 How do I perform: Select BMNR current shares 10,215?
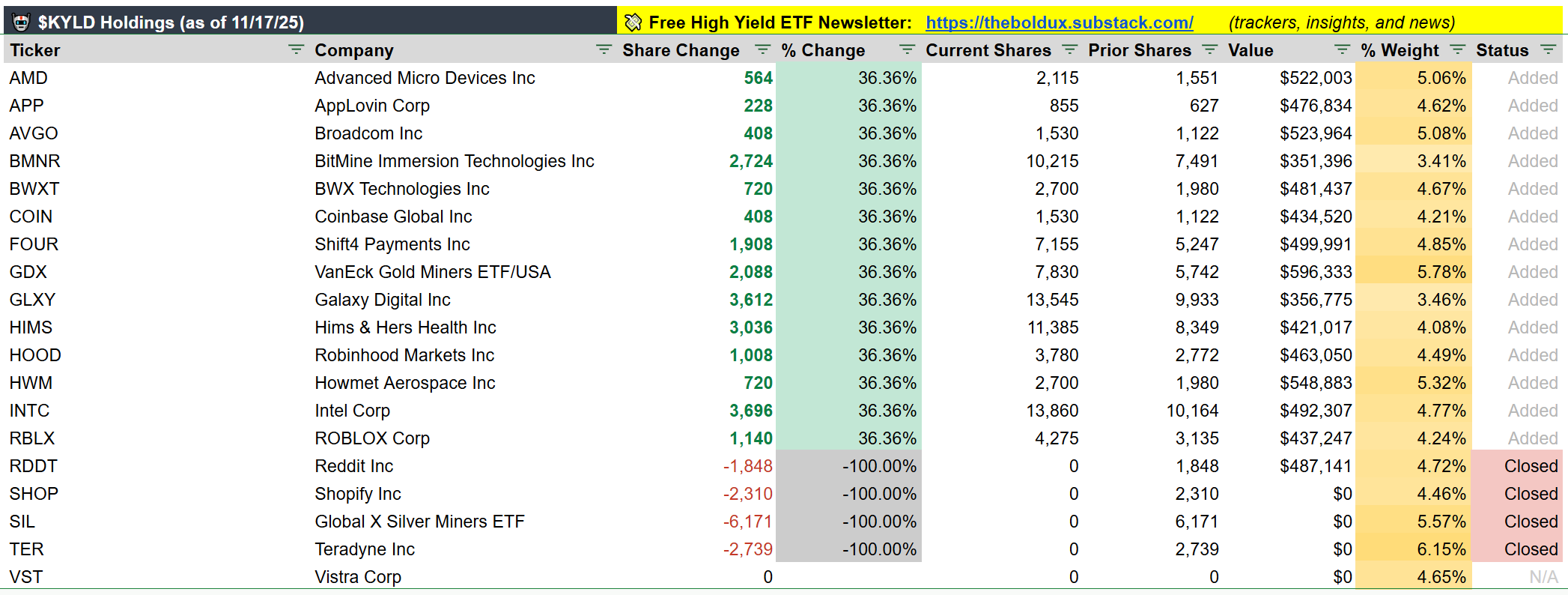point(1002,161)
